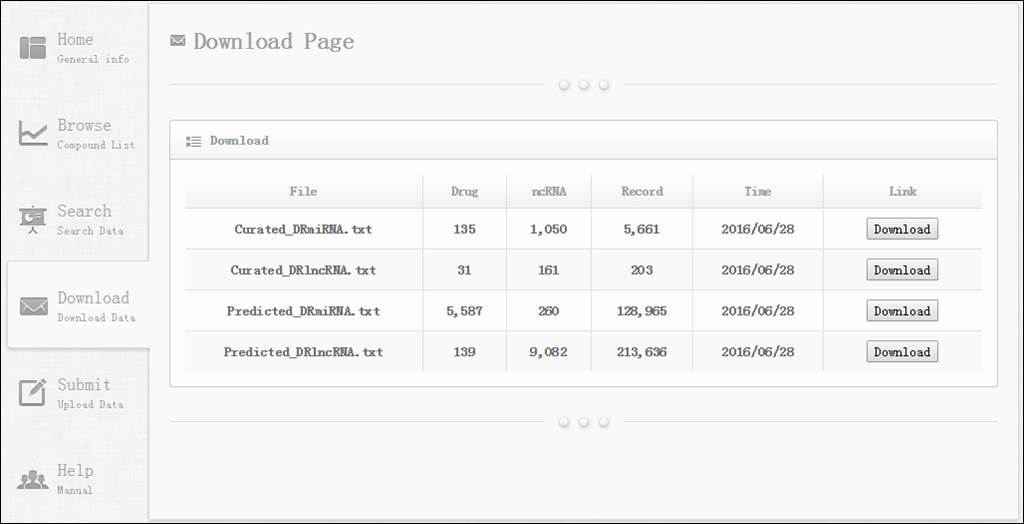1024x524 pixels.
Task: Click the File column header
Action: pyautogui.click(x=304, y=191)
